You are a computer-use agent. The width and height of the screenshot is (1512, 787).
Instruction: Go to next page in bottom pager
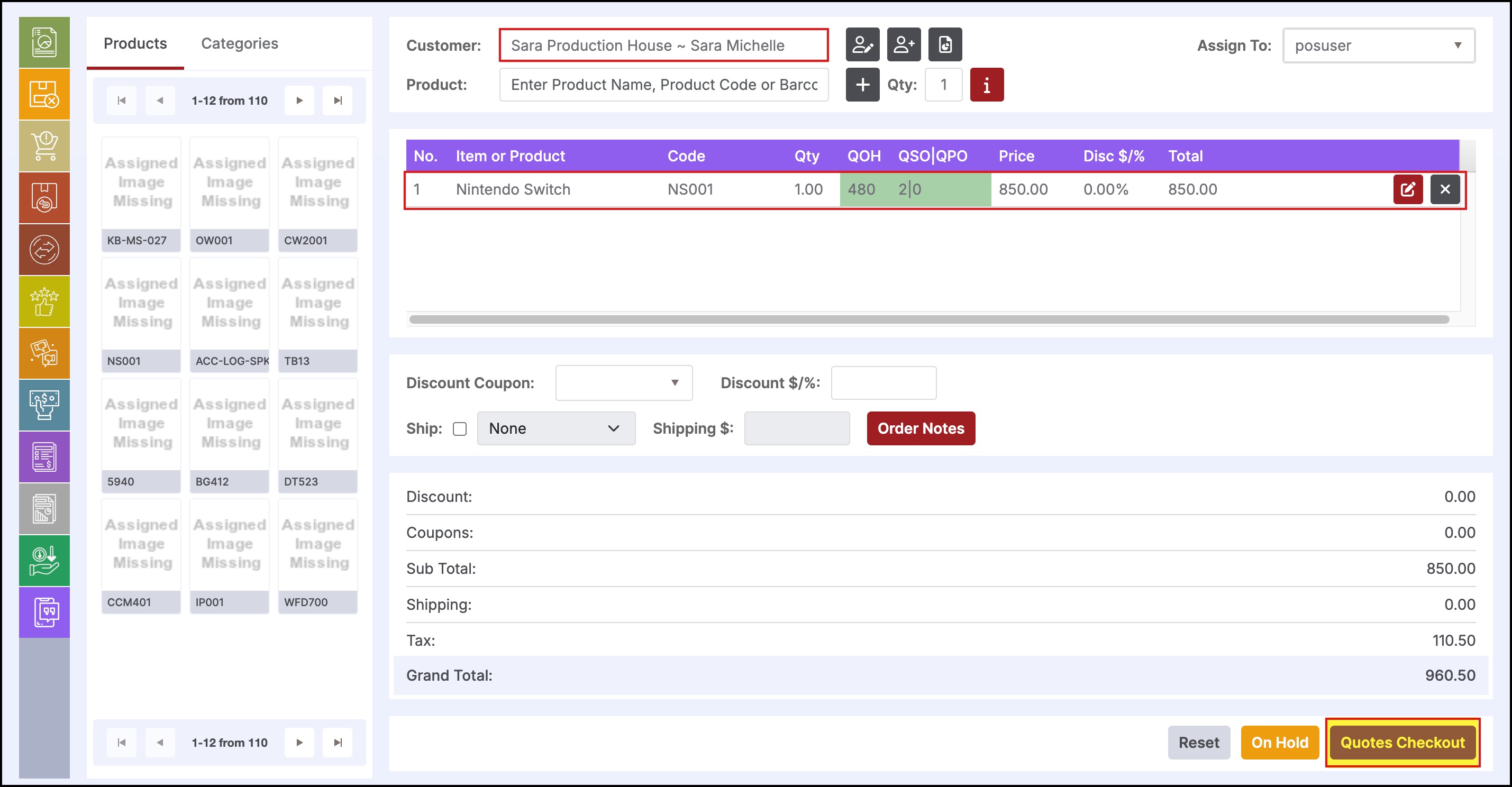click(299, 743)
